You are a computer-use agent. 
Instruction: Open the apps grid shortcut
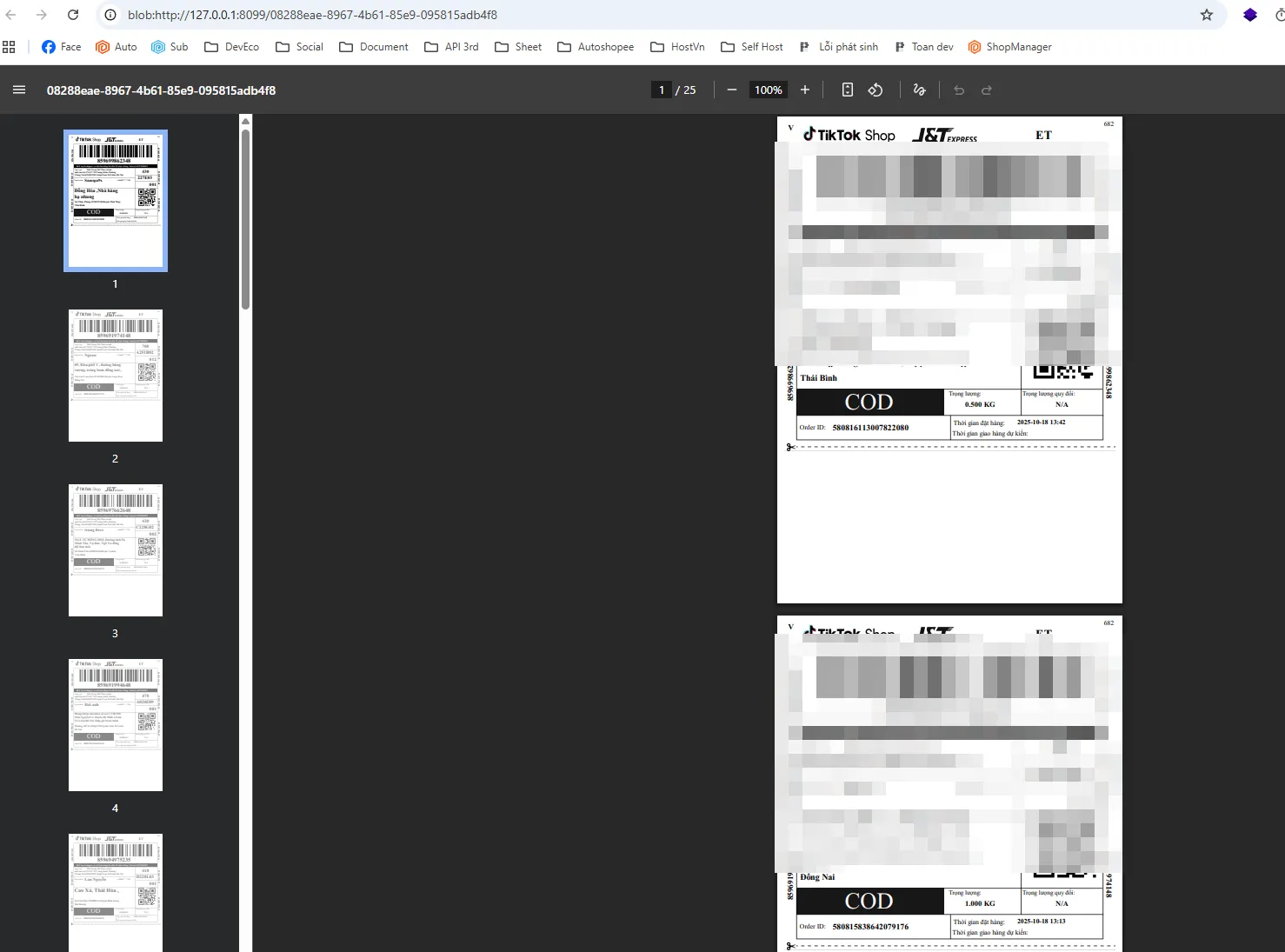10,47
